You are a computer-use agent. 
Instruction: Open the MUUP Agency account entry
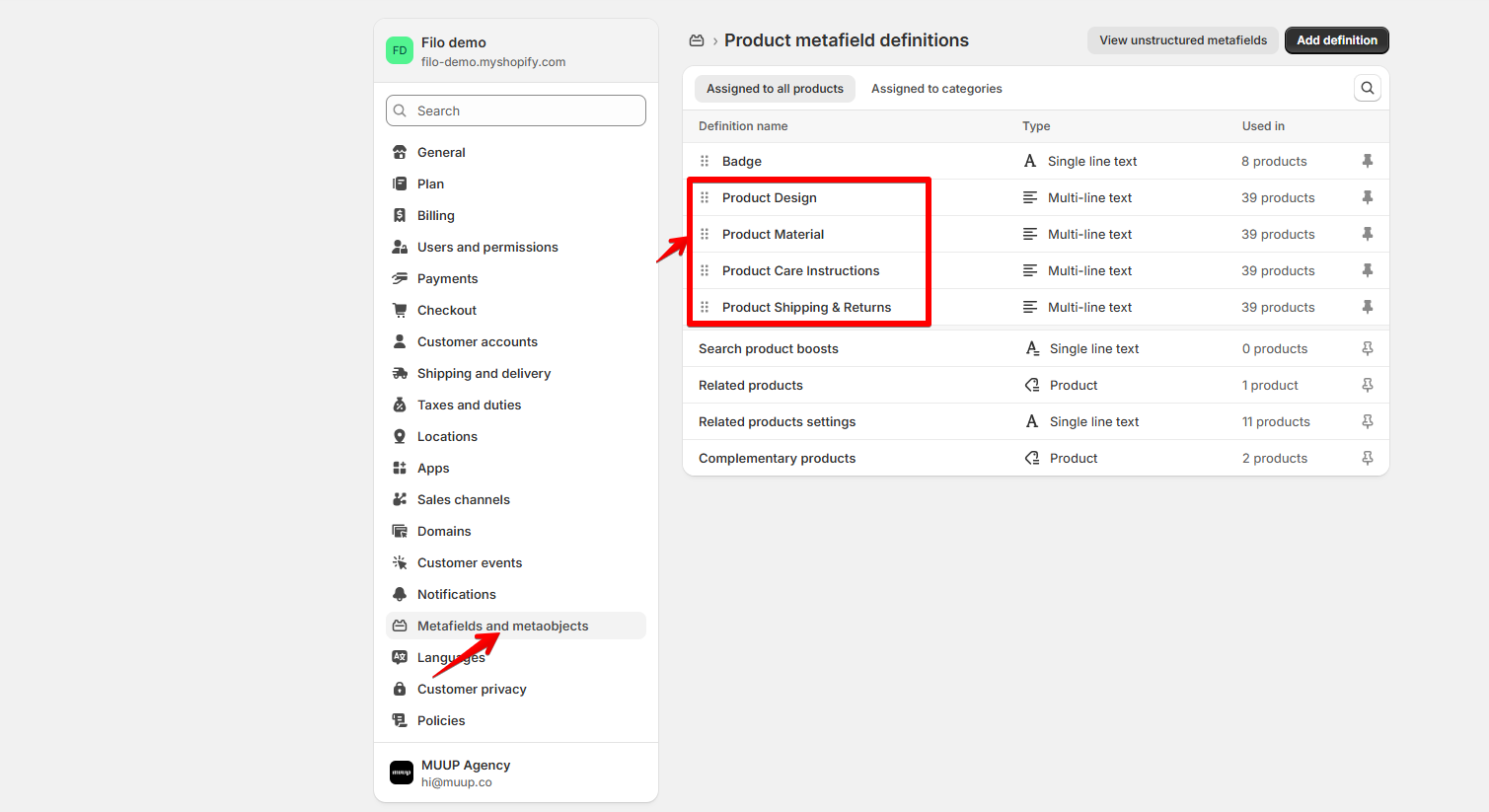[466, 773]
